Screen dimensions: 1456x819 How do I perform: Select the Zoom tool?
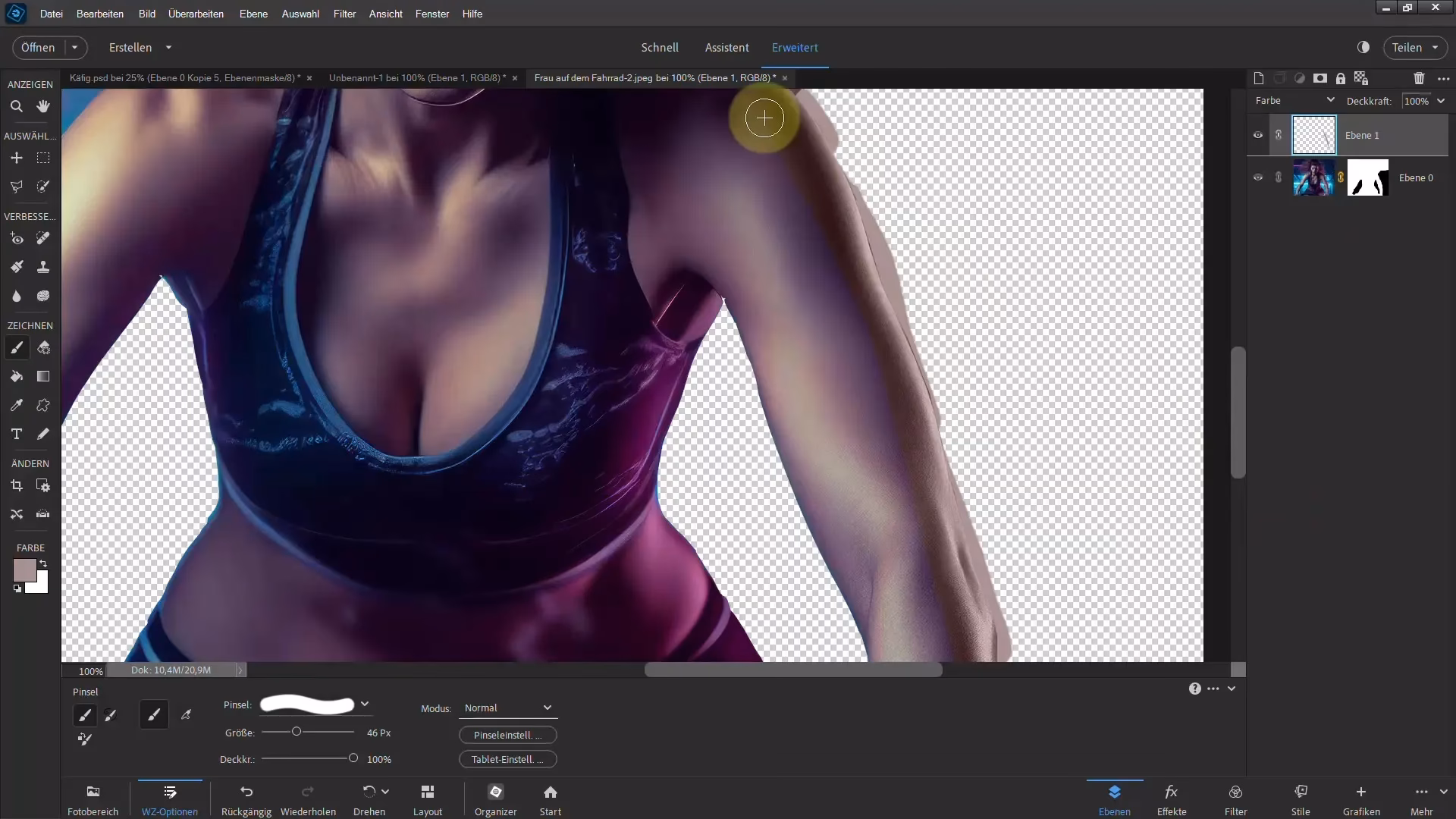pos(16,107)
